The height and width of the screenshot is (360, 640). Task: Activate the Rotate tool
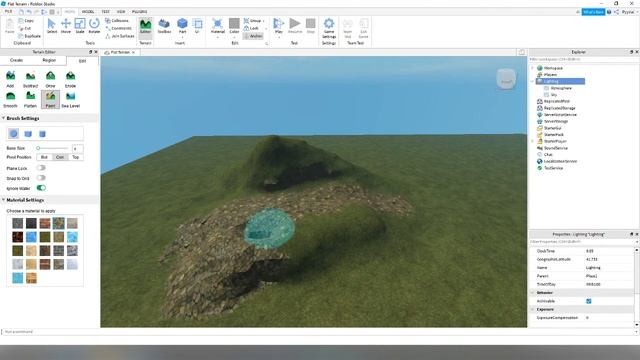[94, 26]
